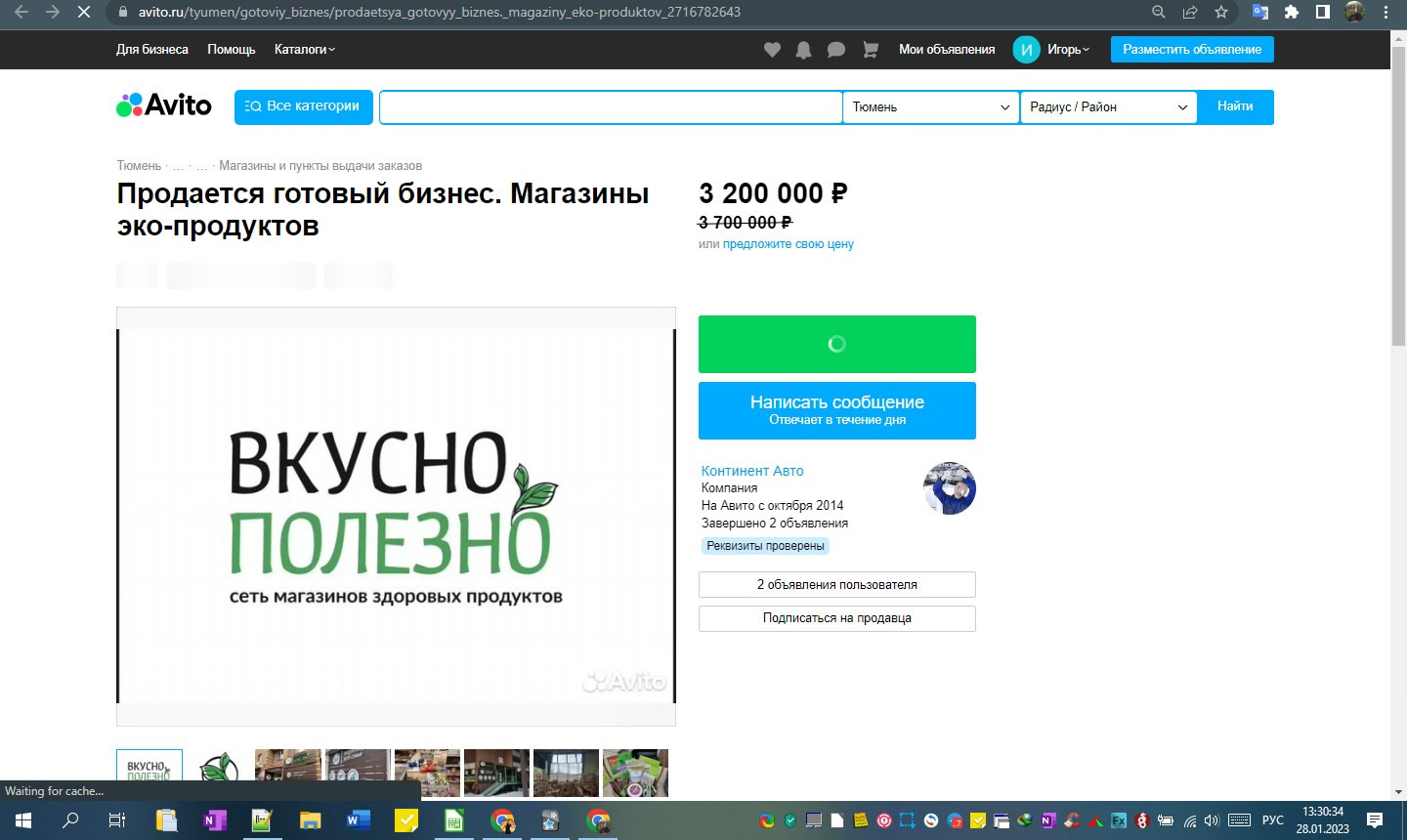Click the browser address bar URL
This screenshot has height=840, width=1407.
tap(440, 12)
